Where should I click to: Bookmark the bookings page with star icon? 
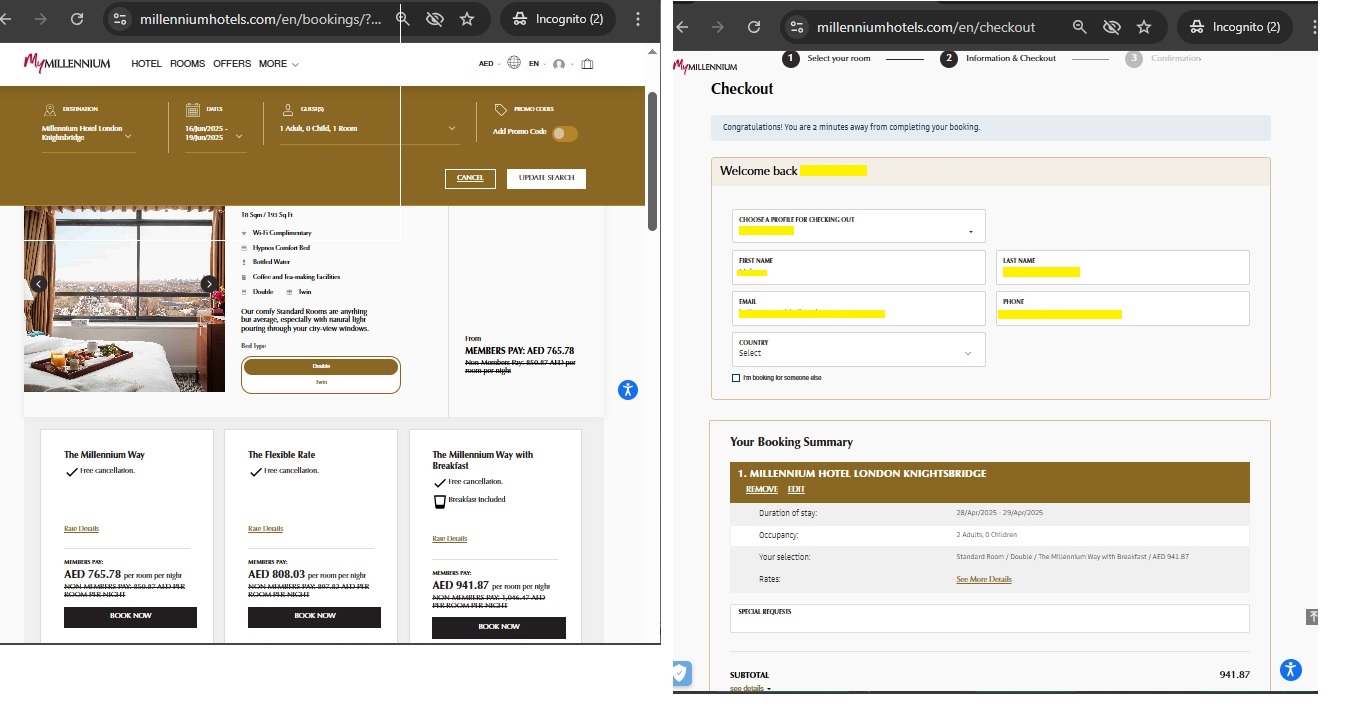click(467, 19)
